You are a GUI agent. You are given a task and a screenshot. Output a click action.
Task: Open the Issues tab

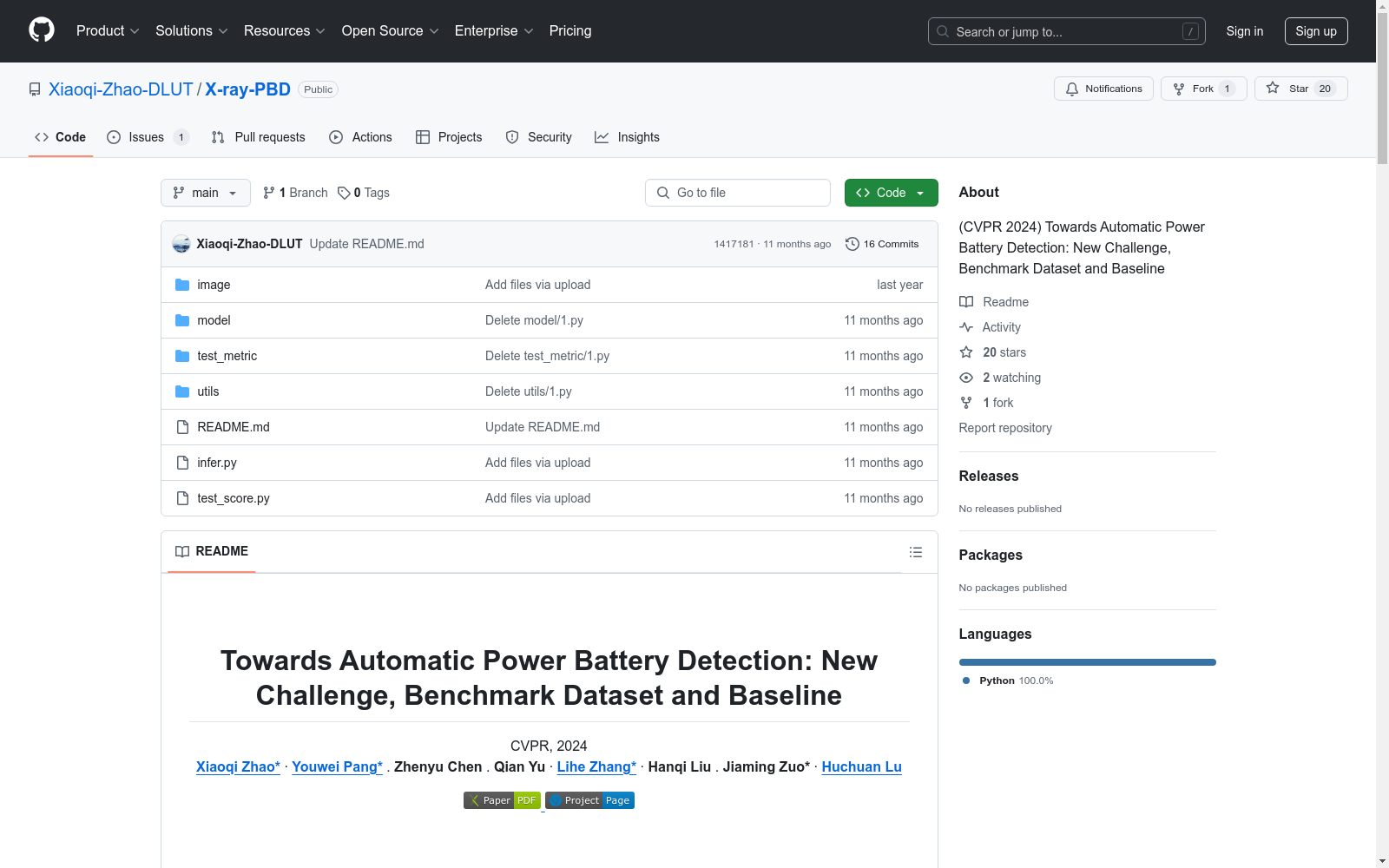click(x=148, y=137)
